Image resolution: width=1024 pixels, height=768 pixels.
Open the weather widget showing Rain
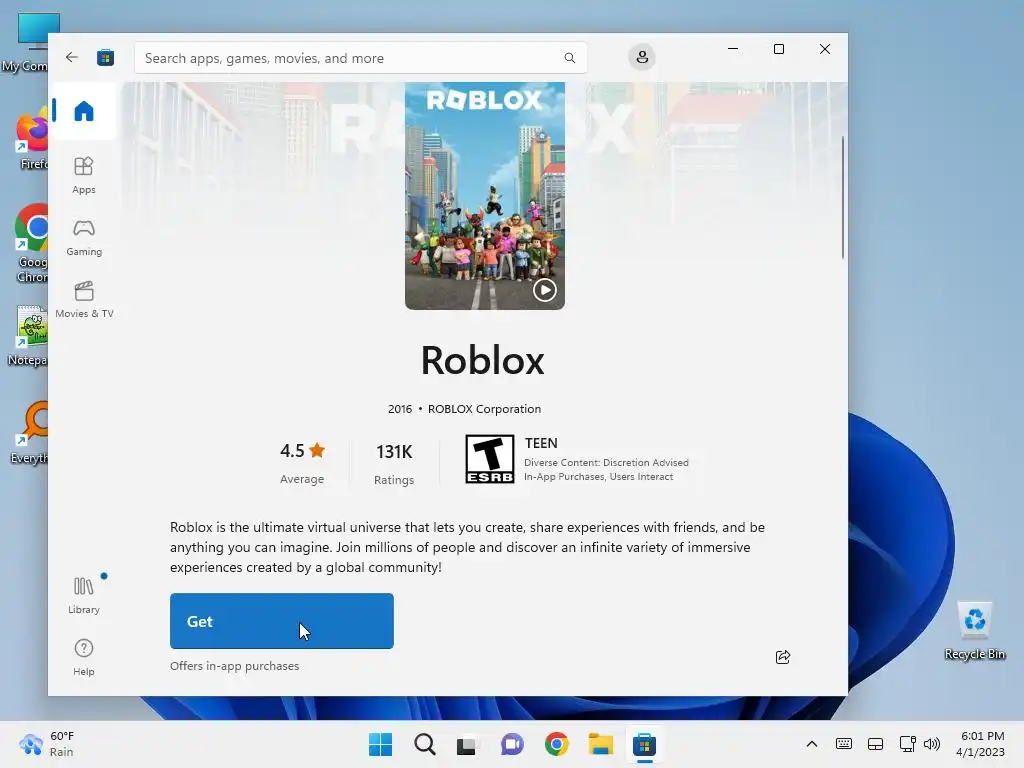click(x=47, y=744)
